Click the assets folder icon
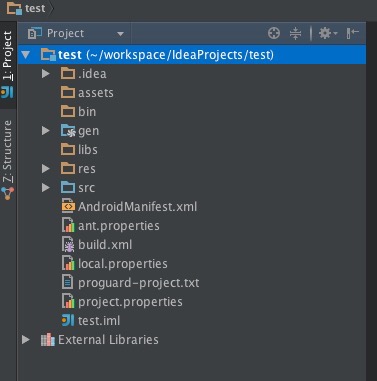377x381 pixels. coord(68,92)
